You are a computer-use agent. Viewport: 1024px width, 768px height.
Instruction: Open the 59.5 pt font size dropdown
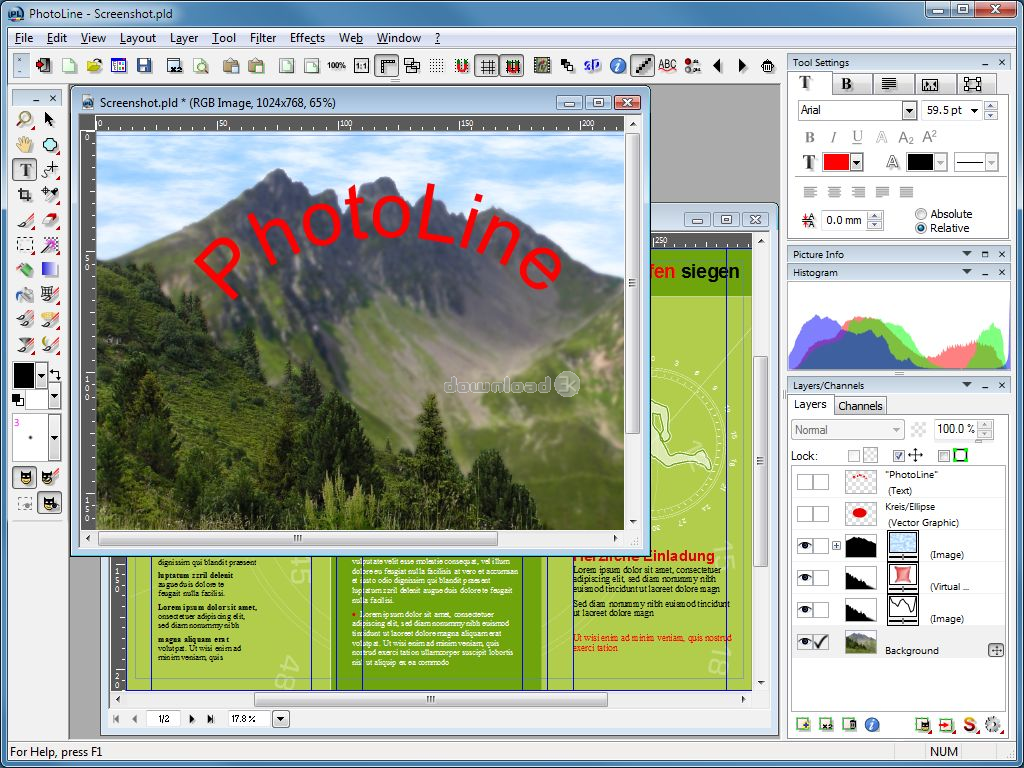click(x=974, y=110)
